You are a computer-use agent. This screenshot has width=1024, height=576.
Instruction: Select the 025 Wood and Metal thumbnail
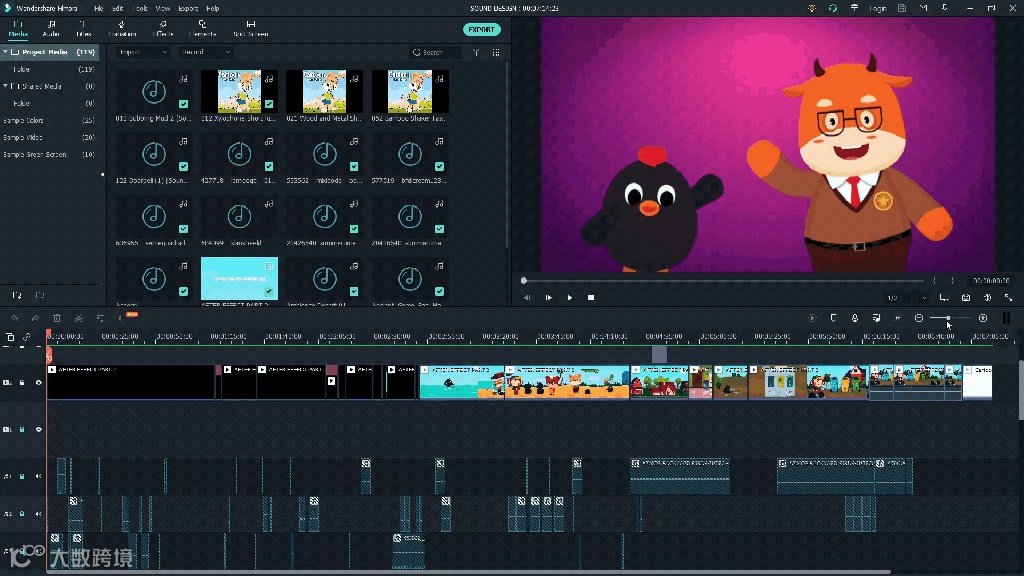coord(325,91)
